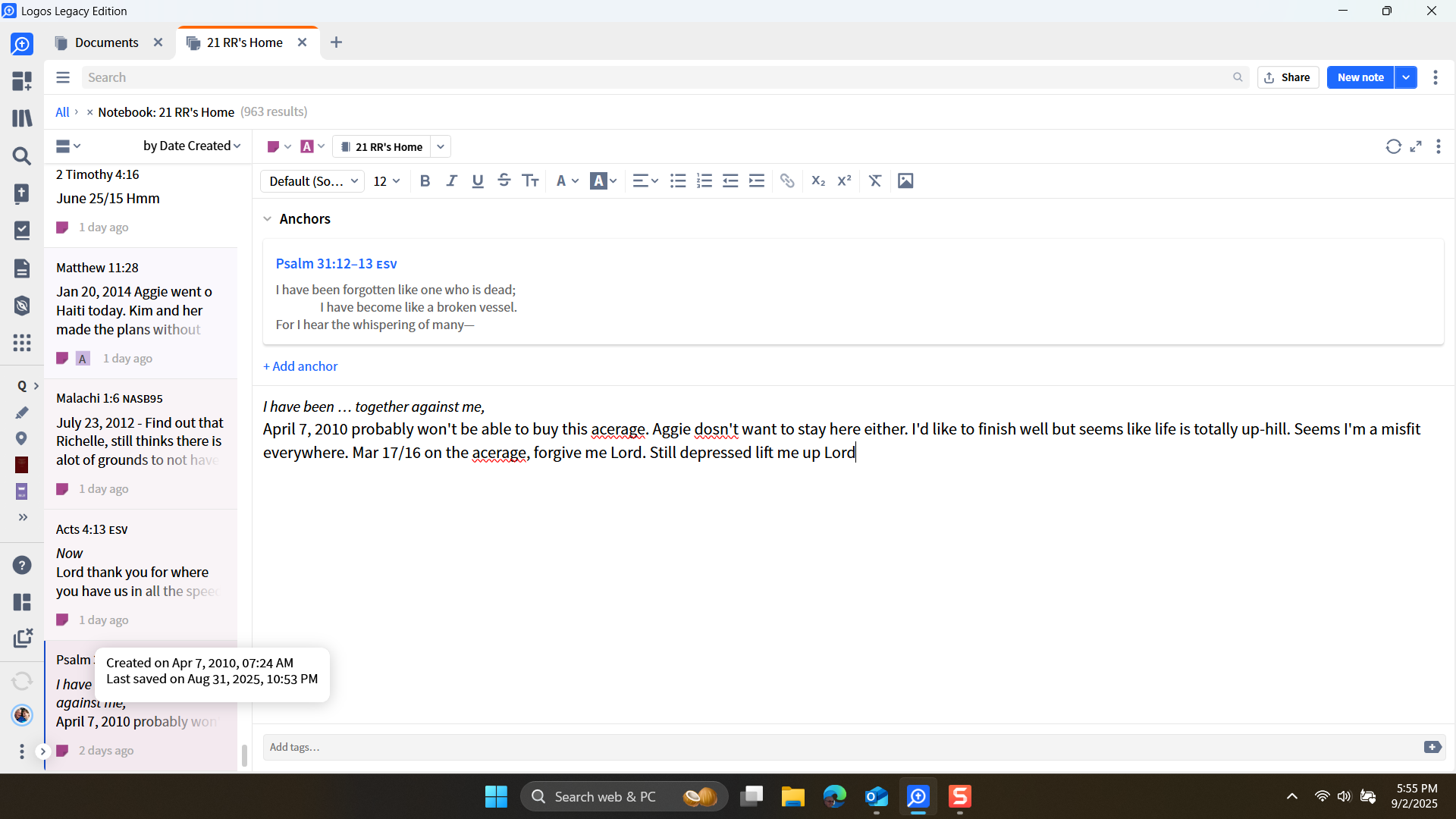Open the Help icon in left sidebar

tap(22, 566)
